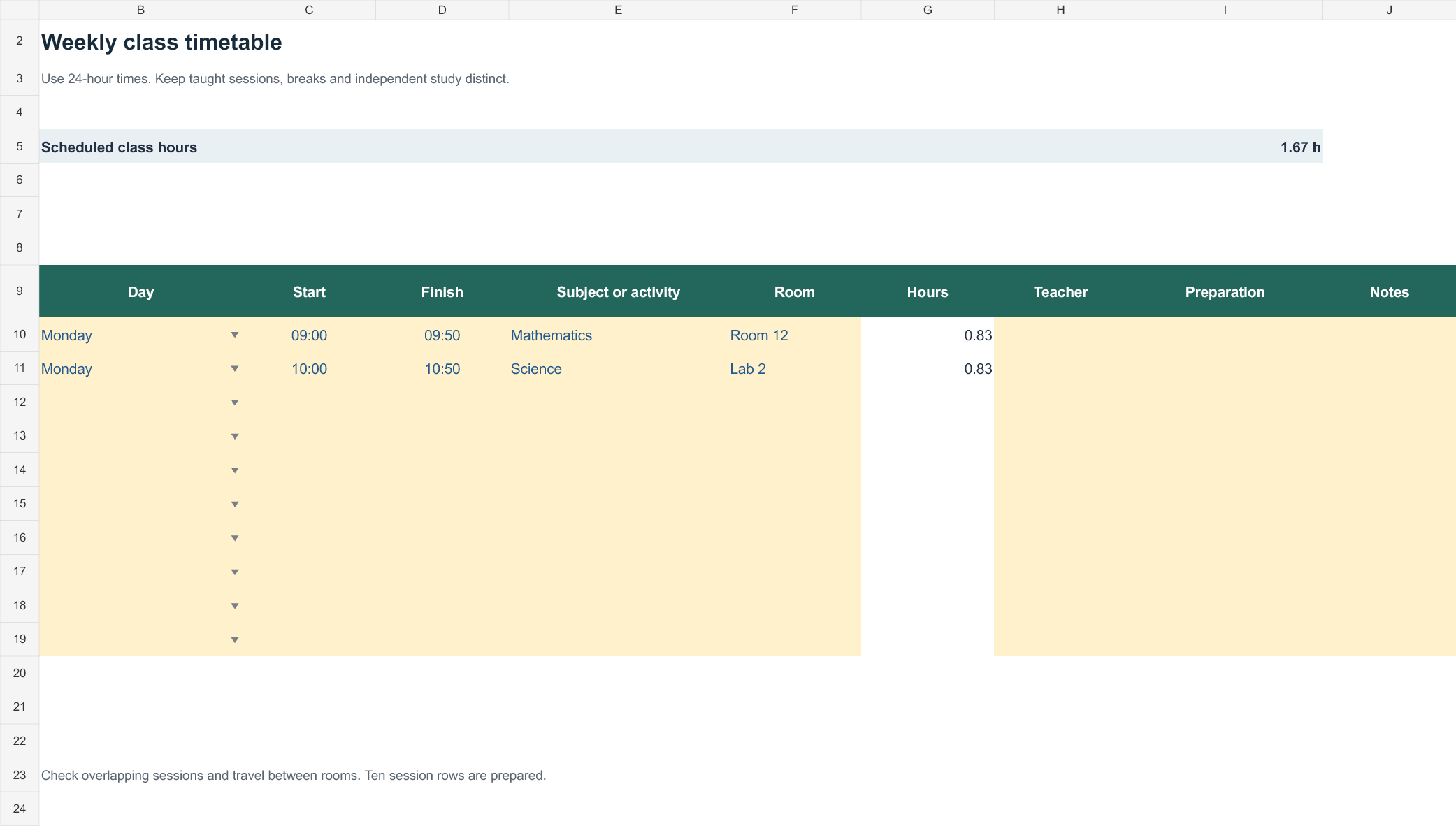This screenshot has width=1456, height=826.
Task: Select row 20 header number
Action: point(20,673)
